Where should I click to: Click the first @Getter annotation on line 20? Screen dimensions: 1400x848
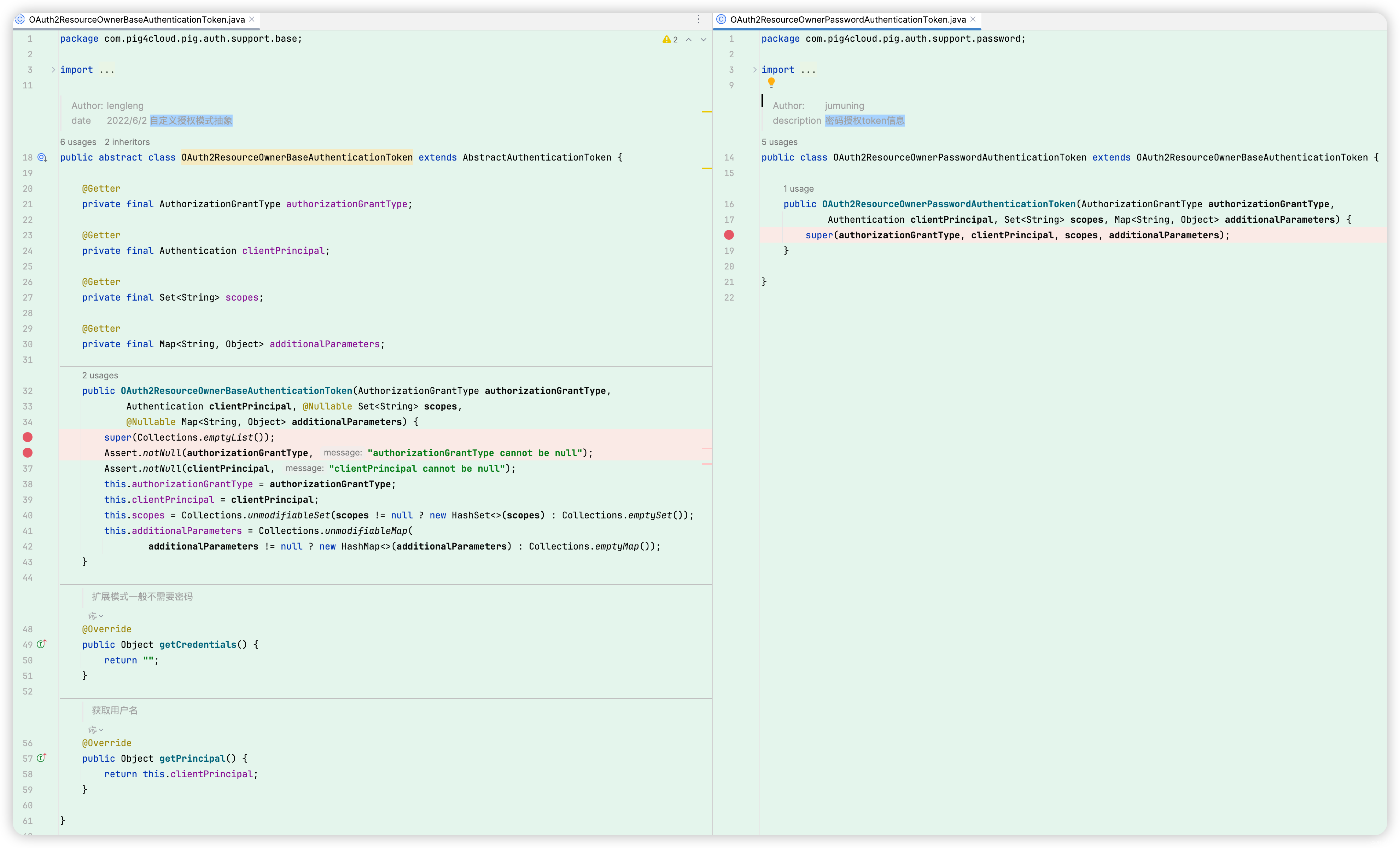point(101,189)
